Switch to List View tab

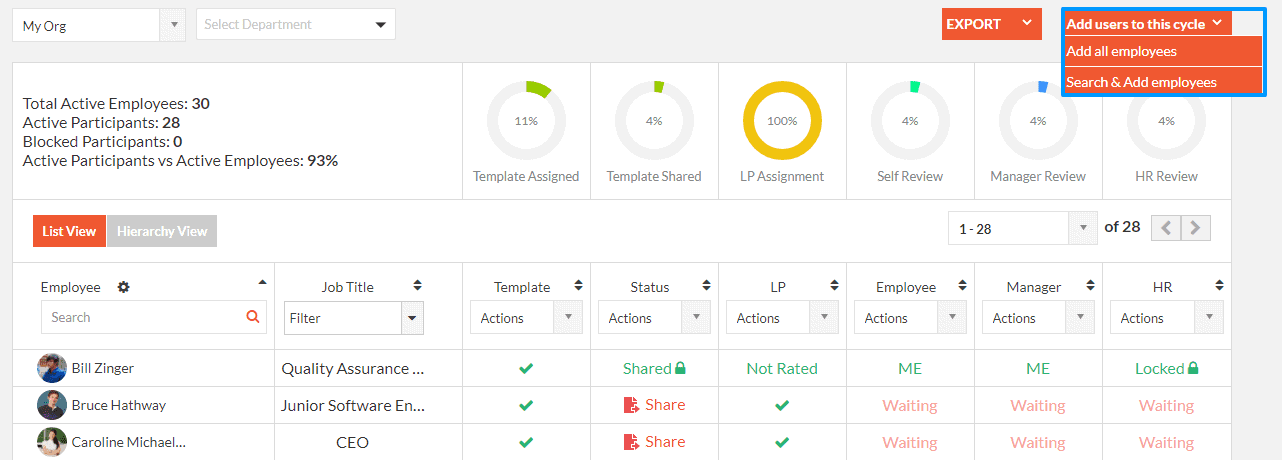click(69, 231)
